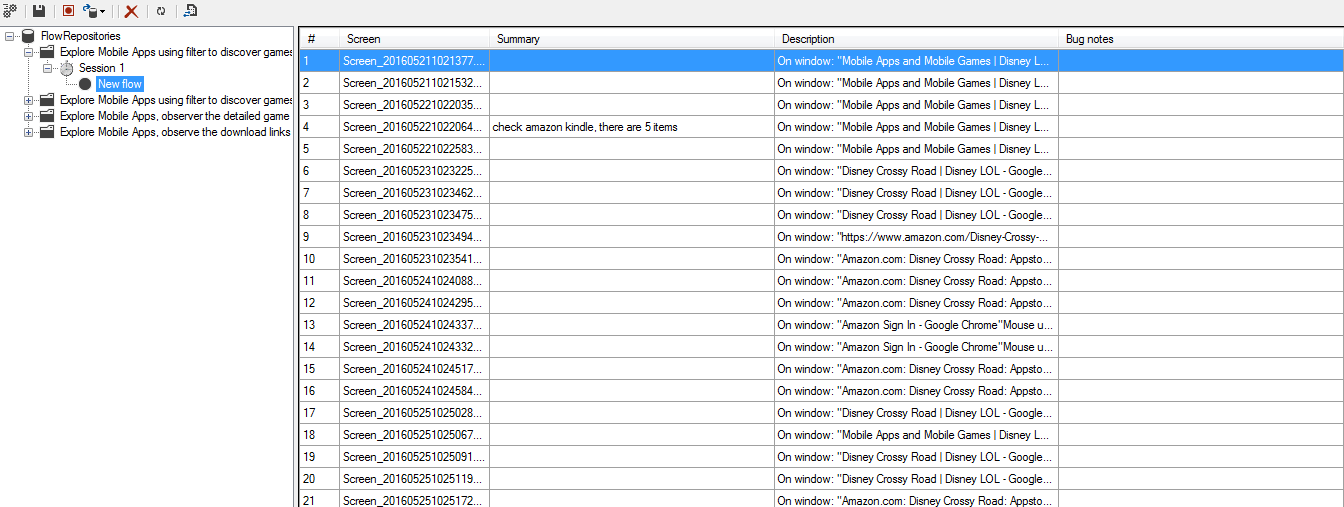Click row number 9 cell
Screen dimensions: 1344x507
coord(319,237)
